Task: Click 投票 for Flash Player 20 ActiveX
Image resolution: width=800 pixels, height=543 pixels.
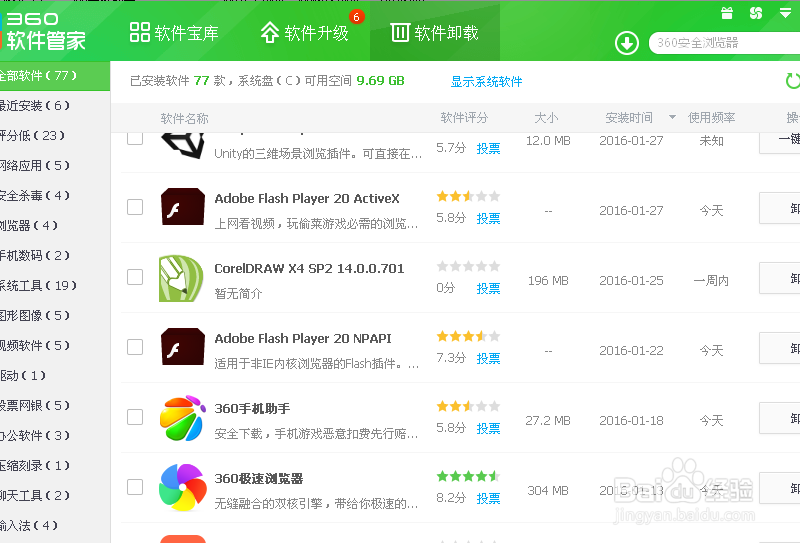Action: [488, 218]
